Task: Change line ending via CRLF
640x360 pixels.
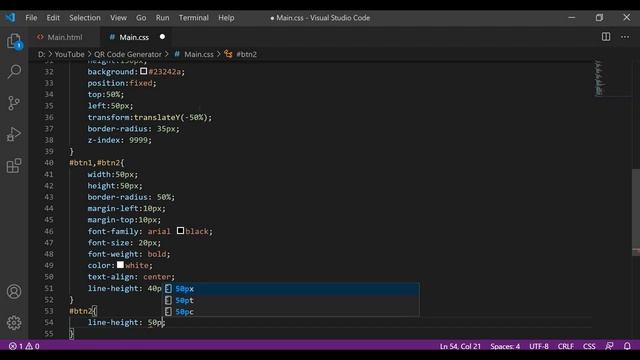Action: [x=566, y=346]
